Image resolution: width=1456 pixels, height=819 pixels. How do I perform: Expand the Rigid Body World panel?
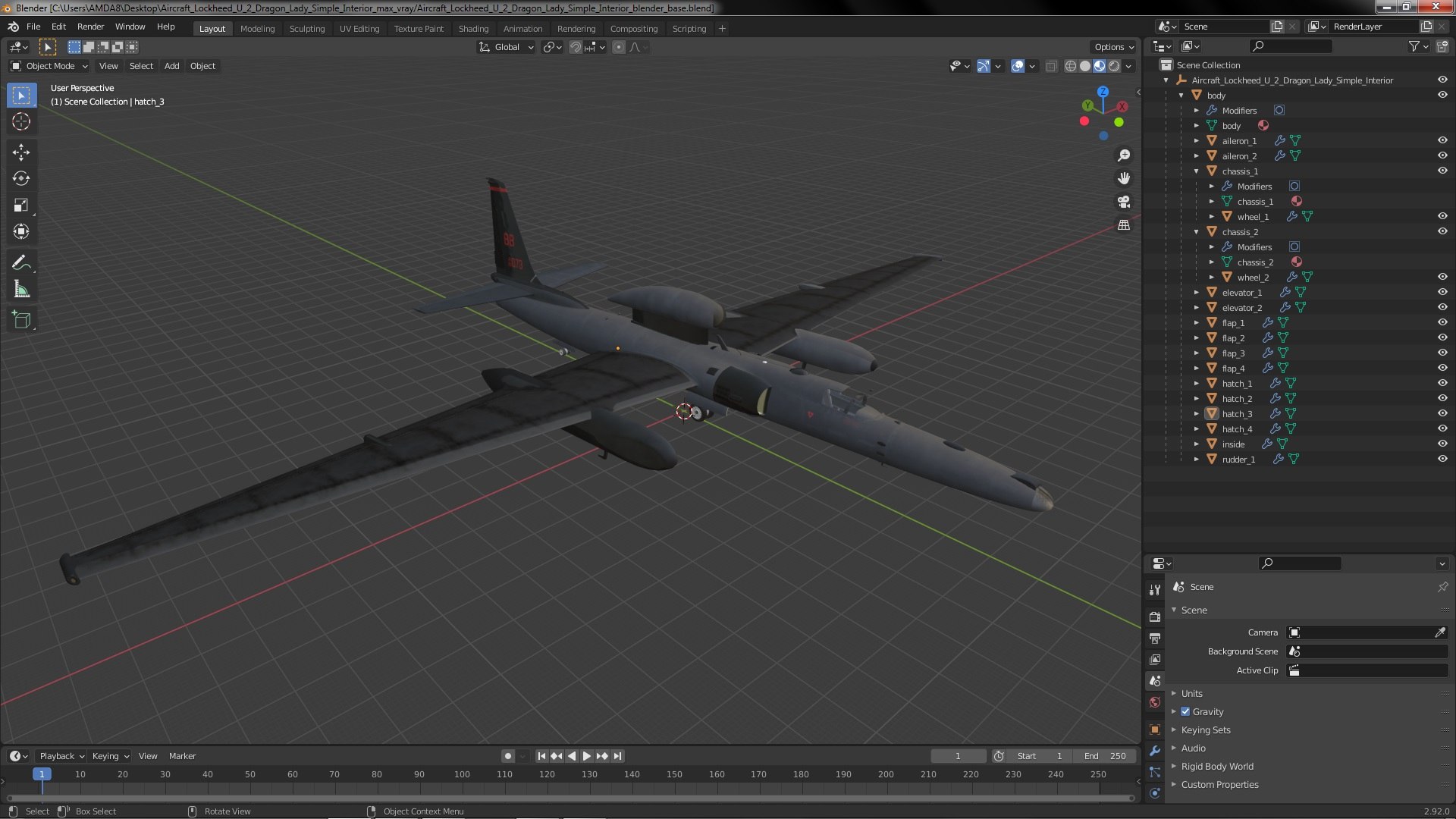1216,767
